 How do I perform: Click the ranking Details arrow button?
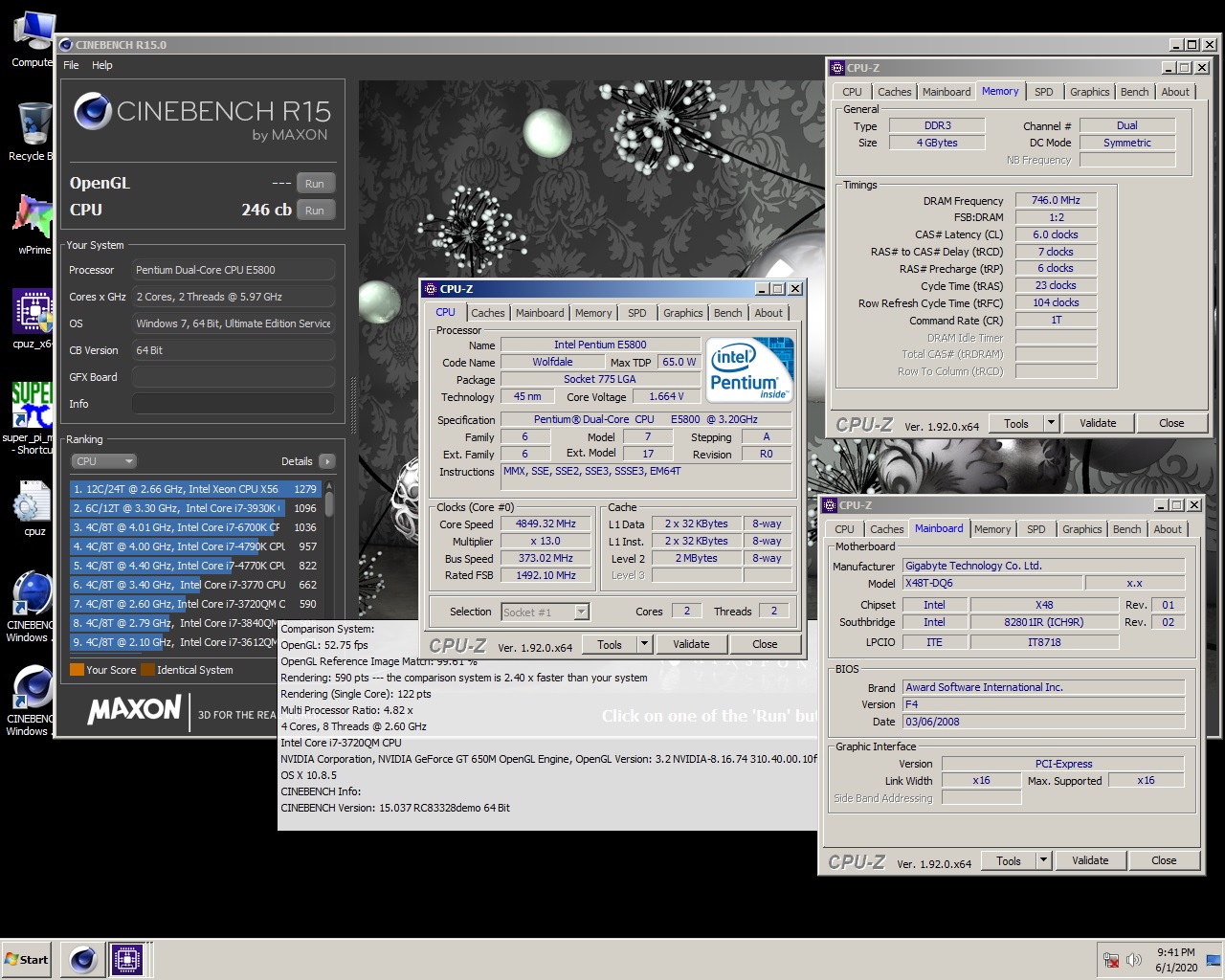[x=326, y=461]
